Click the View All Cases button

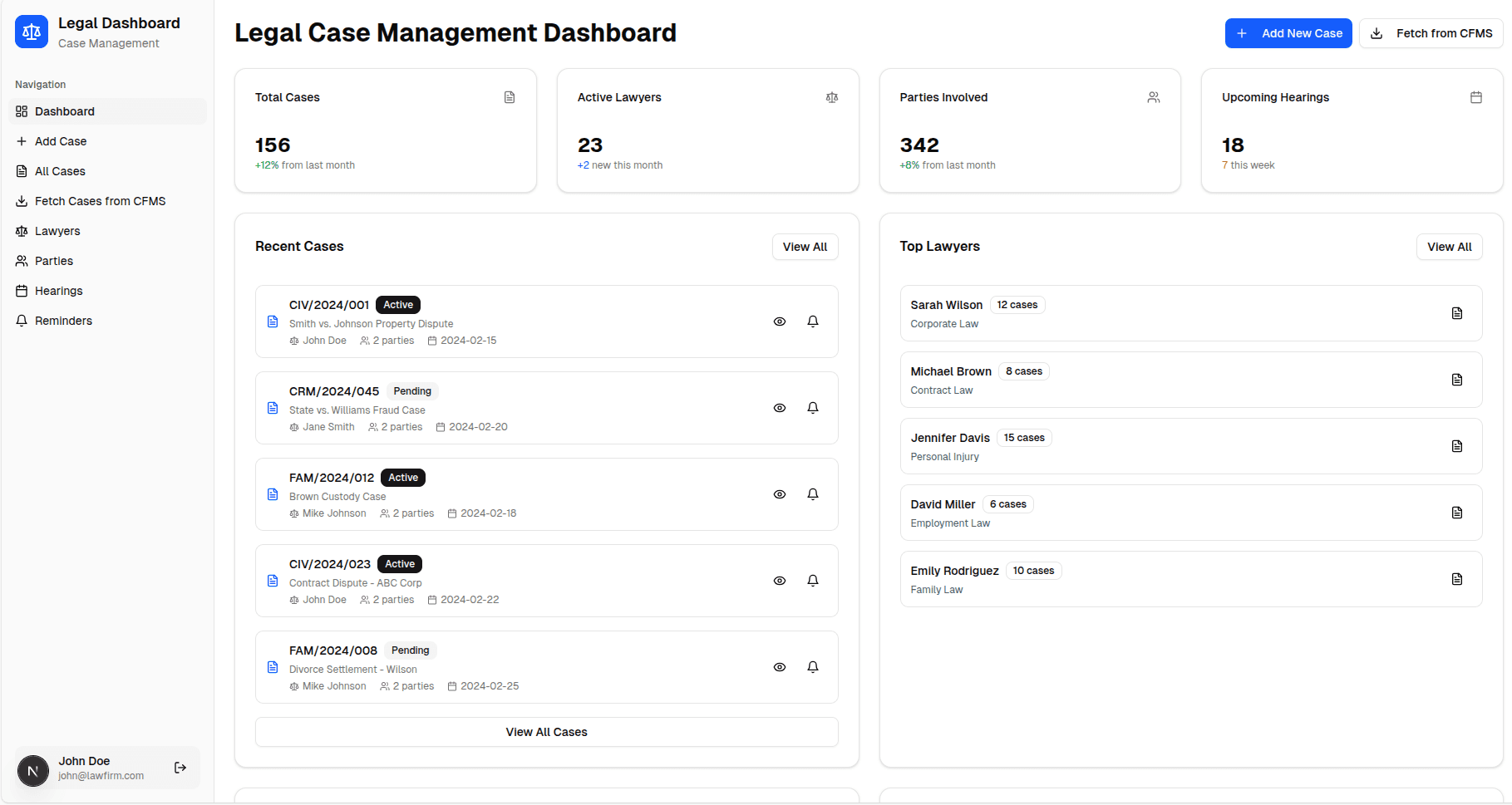(546, 732)
